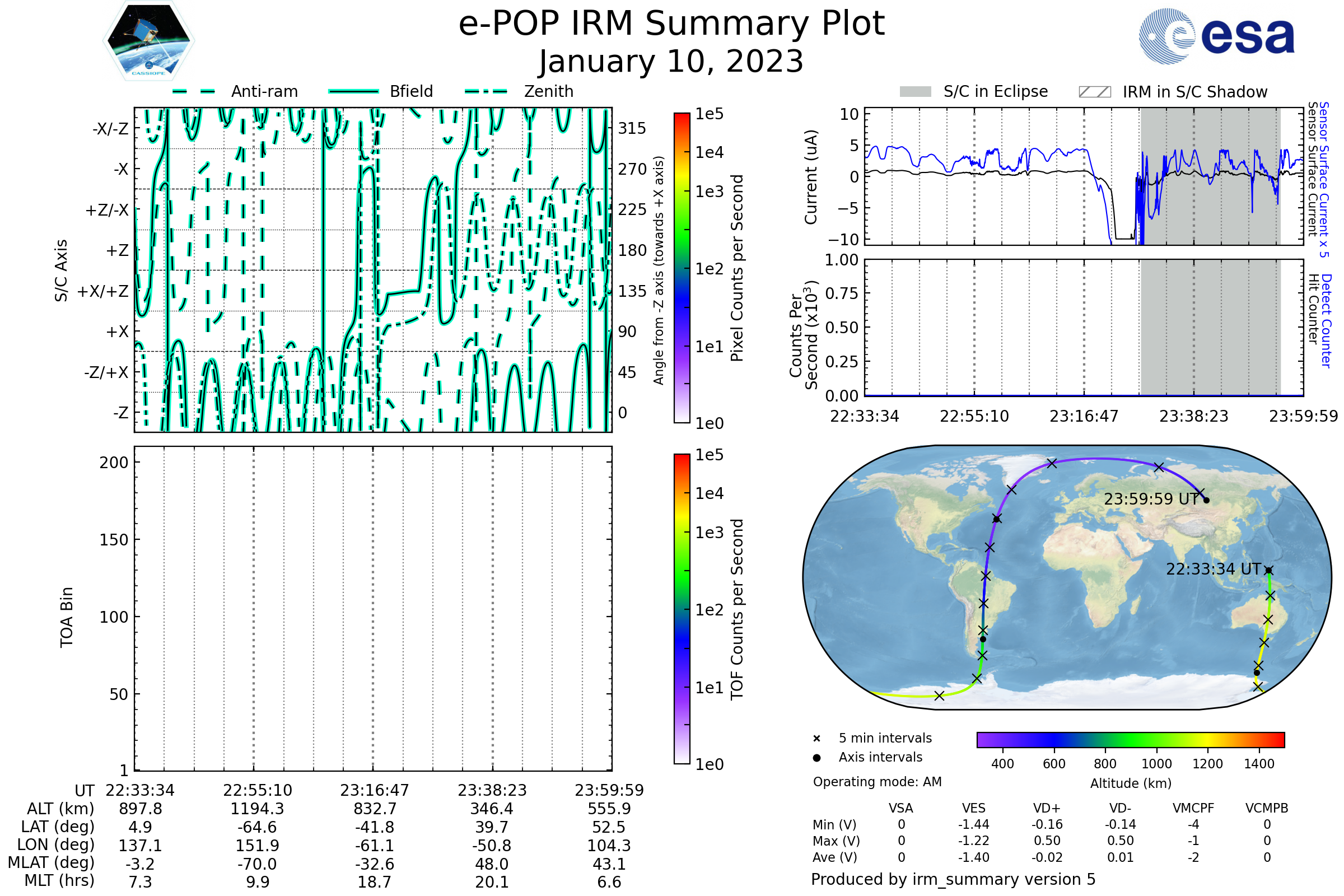
Task: Click the 5 min intervals cross marker
Action: click(816, 739)
